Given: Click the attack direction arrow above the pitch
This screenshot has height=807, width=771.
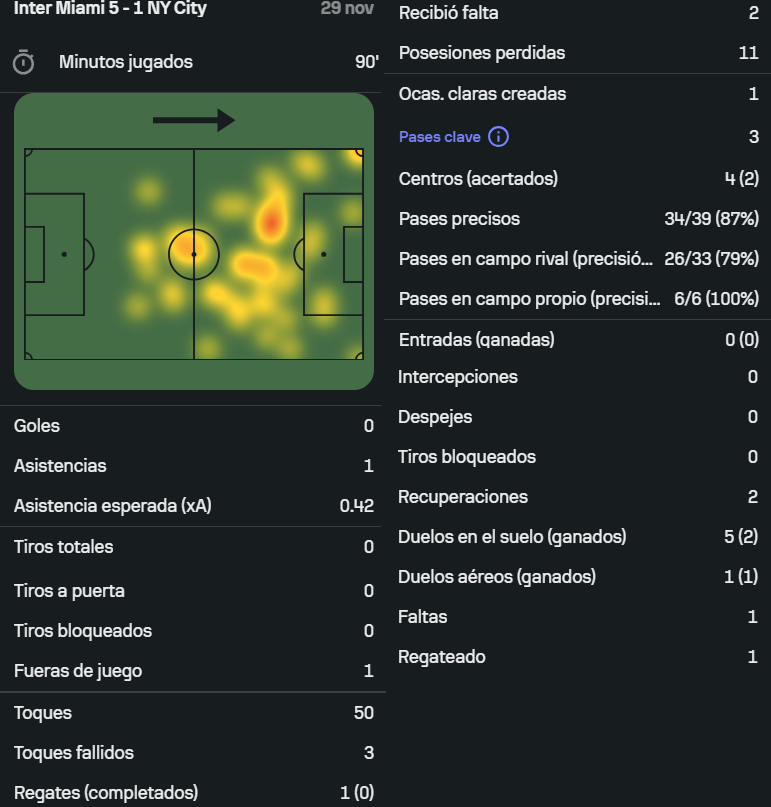Looking at the screenshot, I should click(x=193, y=121).
